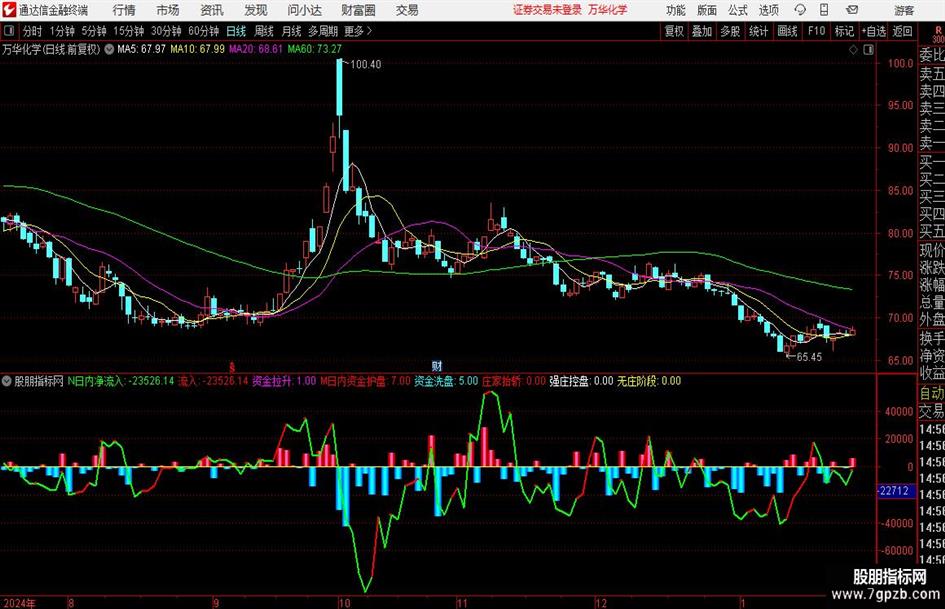Image resolution: width=945 pixels, height=609 pixels.
Task: Open the mail message icon
Action: click(x=852, y=10)
